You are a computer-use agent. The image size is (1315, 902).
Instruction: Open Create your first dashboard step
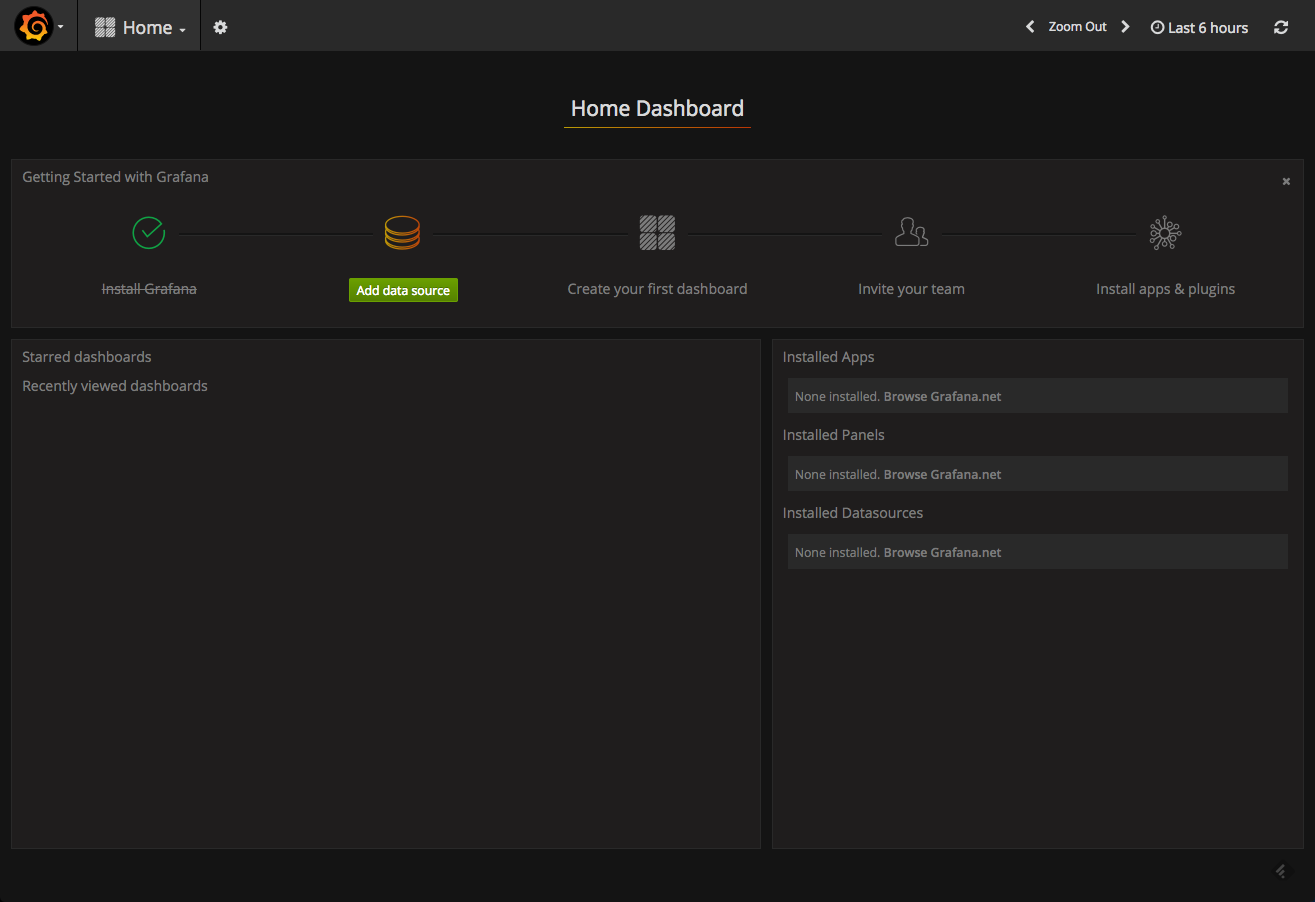coord(657,289)
